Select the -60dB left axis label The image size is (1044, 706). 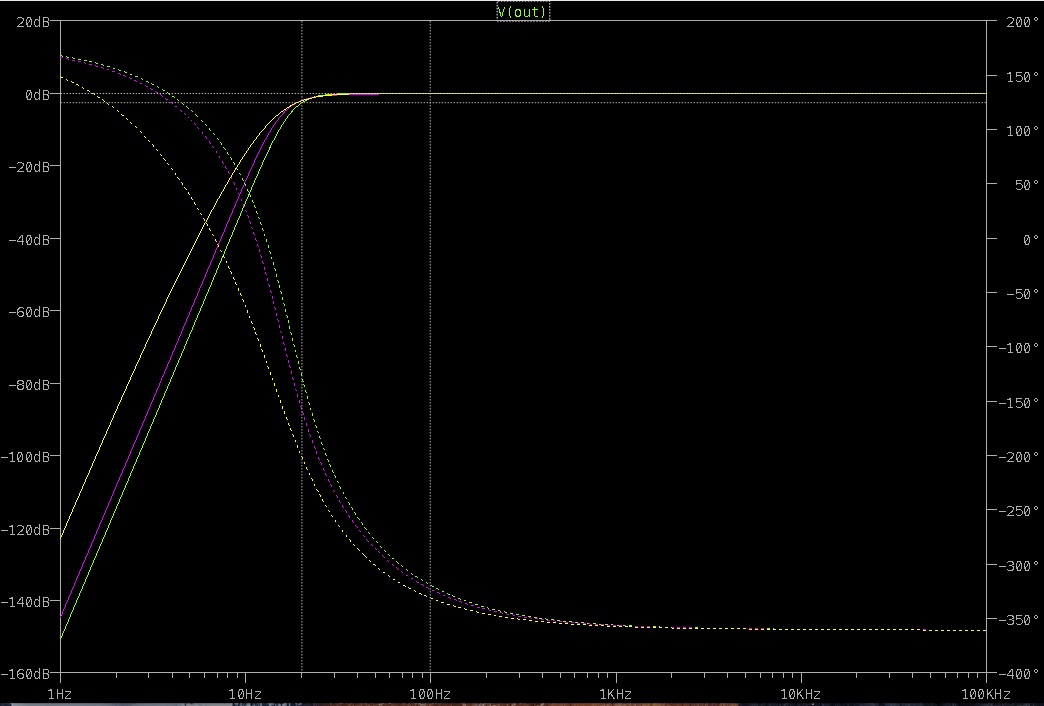[29, 312]
